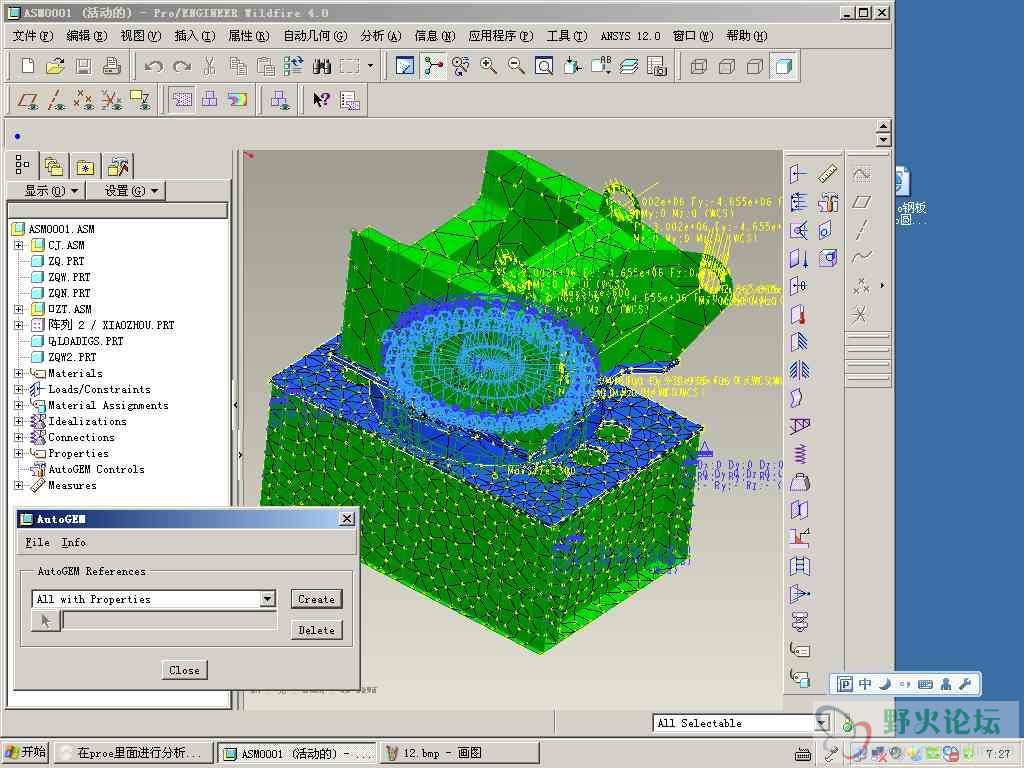
Task: Expand the DZT.ASM tree node
Action: (19, 309)
